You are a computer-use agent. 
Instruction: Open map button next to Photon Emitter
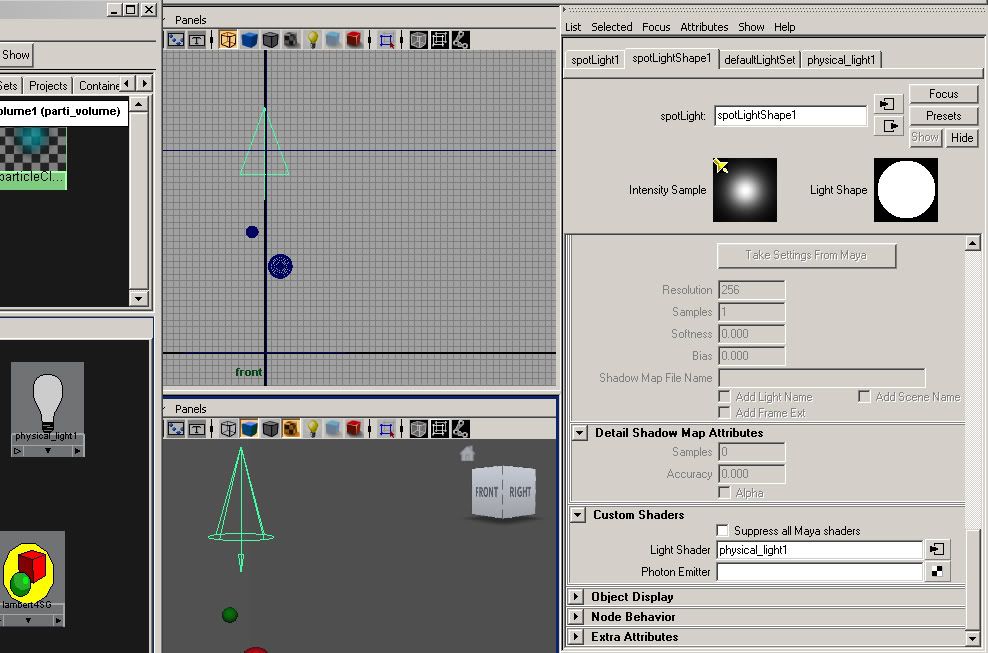pyautogui.click(x=937, y=572)
